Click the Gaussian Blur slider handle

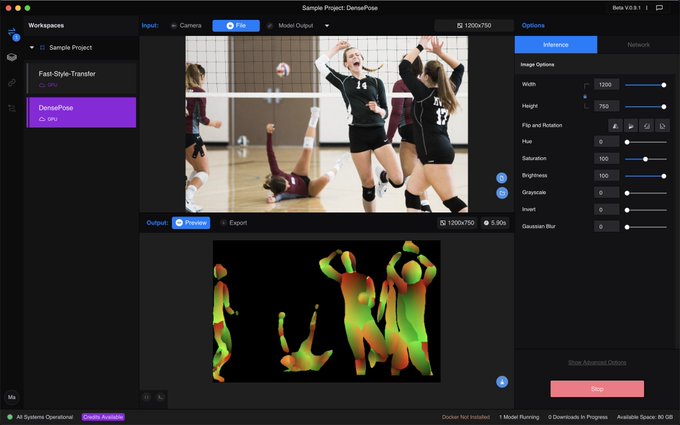(627, 227)
